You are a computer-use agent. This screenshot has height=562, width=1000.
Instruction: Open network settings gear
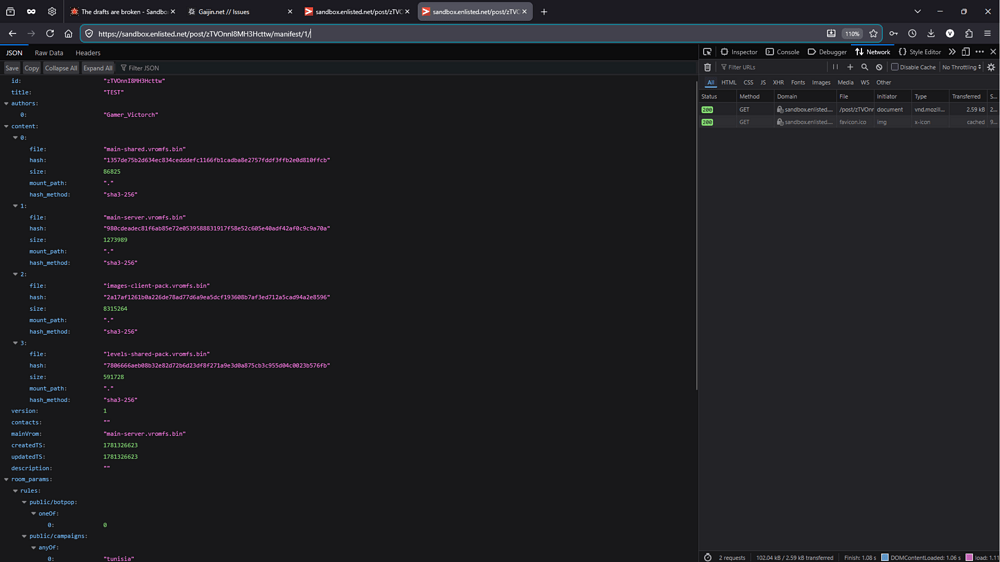click(991, 68)
